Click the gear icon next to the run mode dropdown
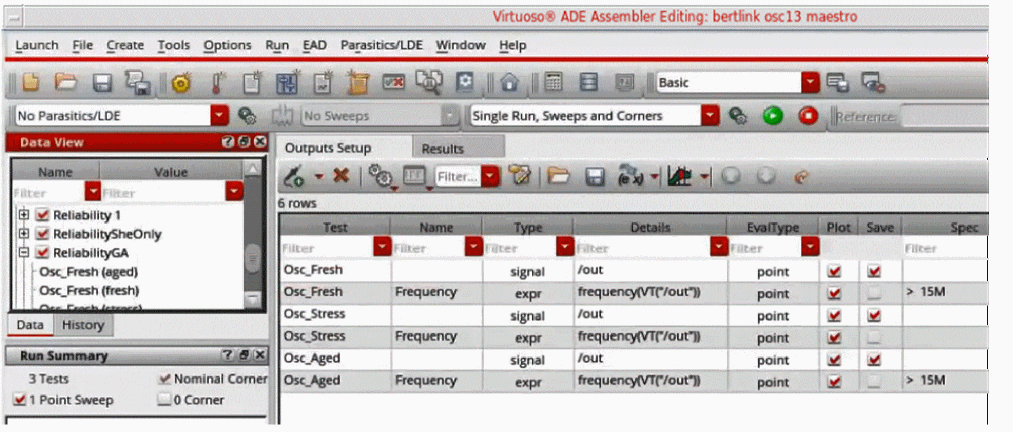Screen dimensions: 1013x432 click(x=738, y=116)
